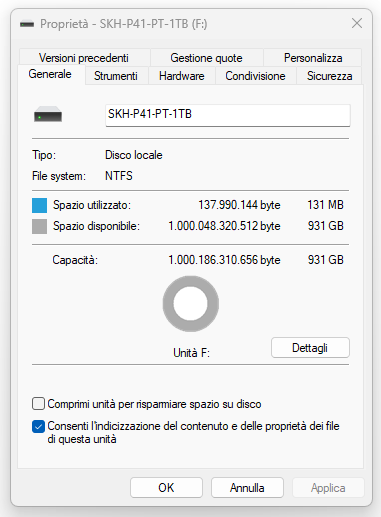Go to the Sicurezza tab
This screenshot has width=381, height=517.
[x=329, y=76]
